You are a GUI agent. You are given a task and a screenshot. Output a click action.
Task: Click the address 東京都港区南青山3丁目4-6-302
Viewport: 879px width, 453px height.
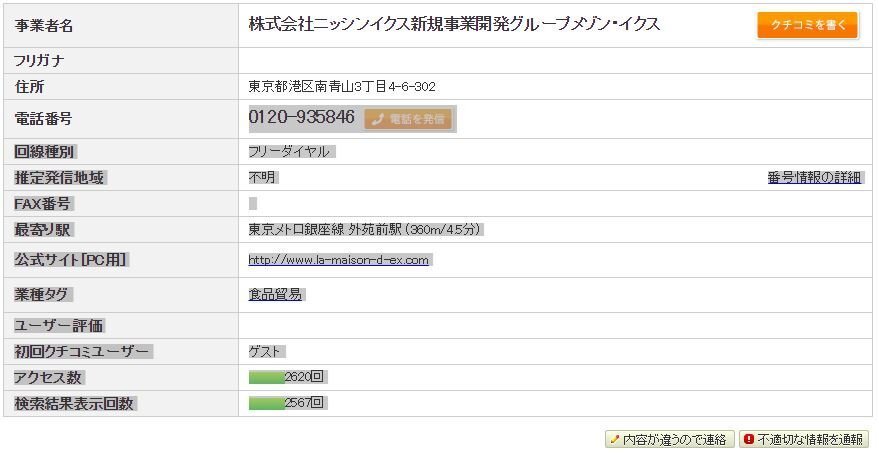click(342, 87)
